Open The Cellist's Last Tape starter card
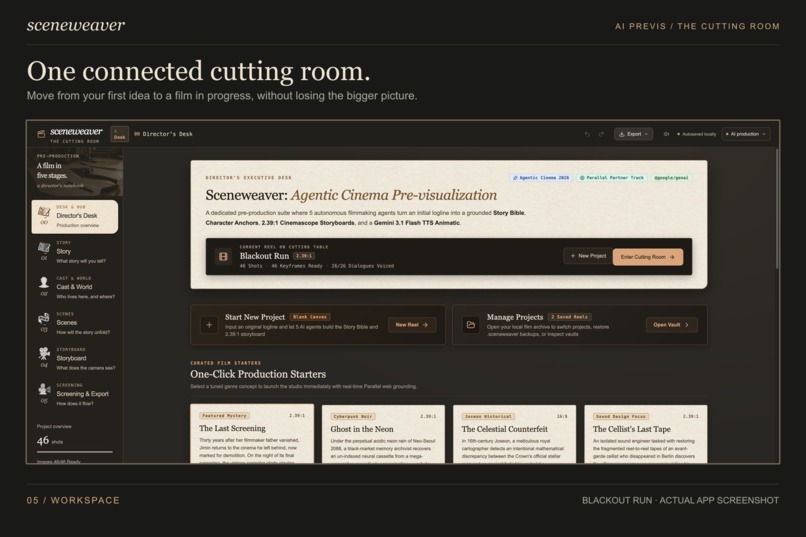The width and height of the screenshot is (806, 537). coord(646,434)
